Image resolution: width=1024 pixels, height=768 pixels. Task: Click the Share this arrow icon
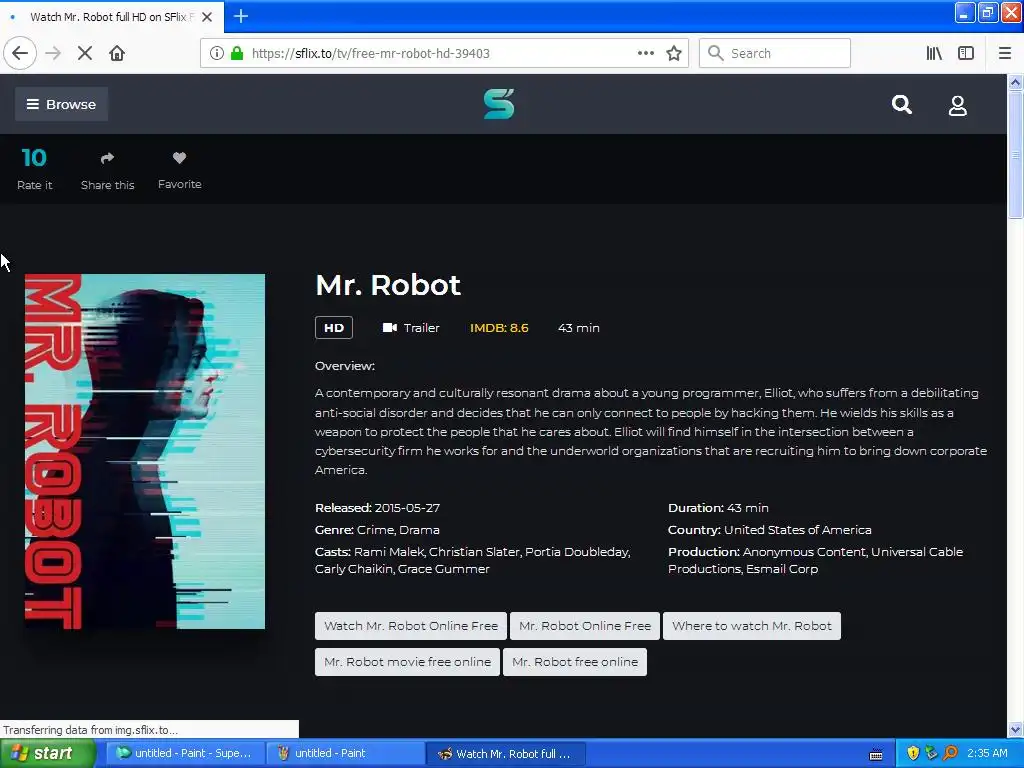107,158
